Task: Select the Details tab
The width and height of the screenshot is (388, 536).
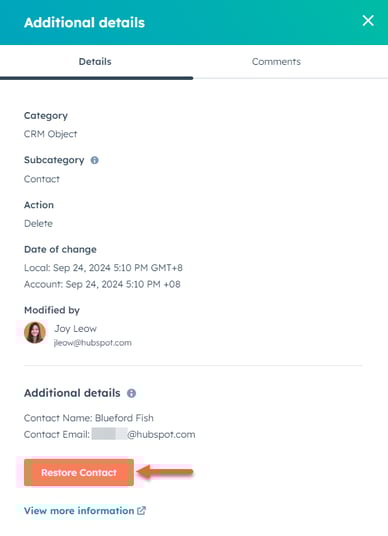Action: (x=95, y=62)
